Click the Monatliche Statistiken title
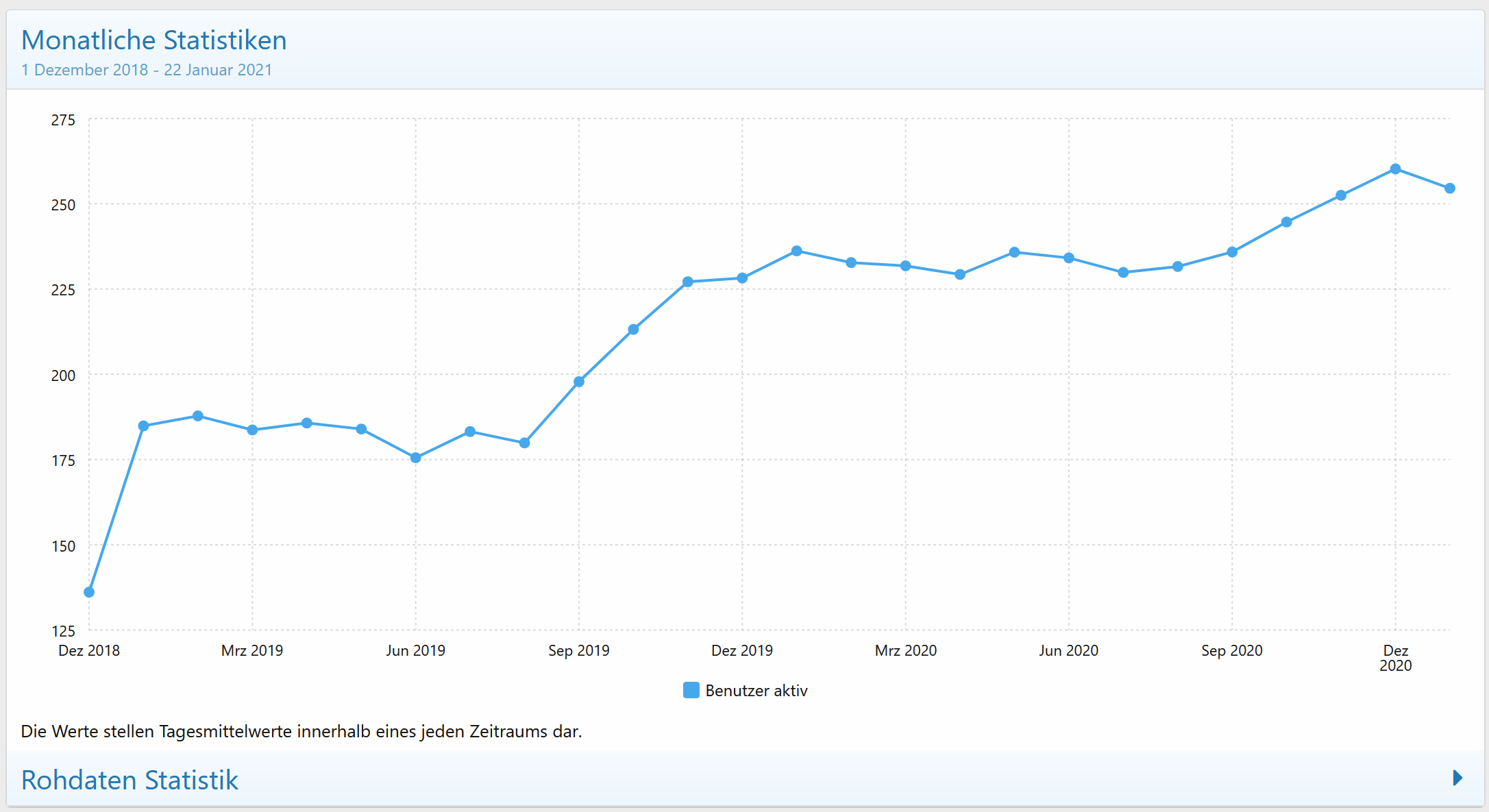The image size is (1489, 812). [x=153, y=40]
